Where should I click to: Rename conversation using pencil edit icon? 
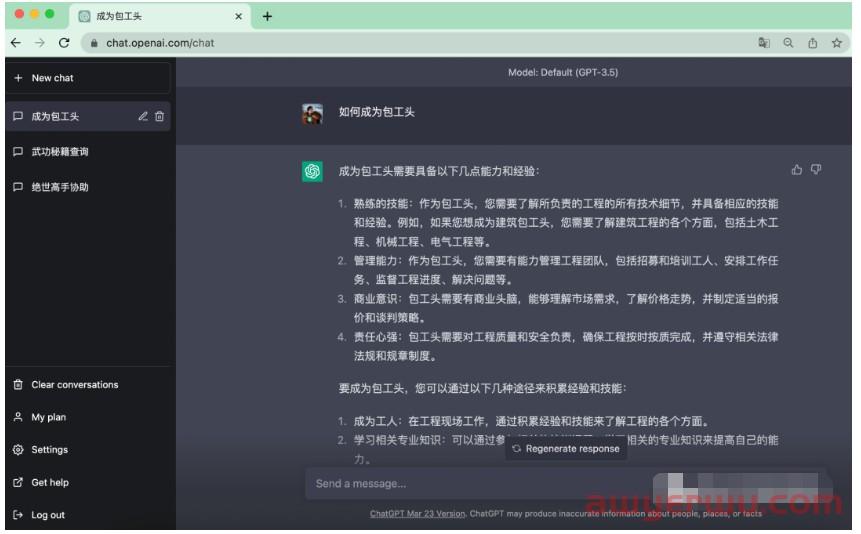tap(143, 116)
